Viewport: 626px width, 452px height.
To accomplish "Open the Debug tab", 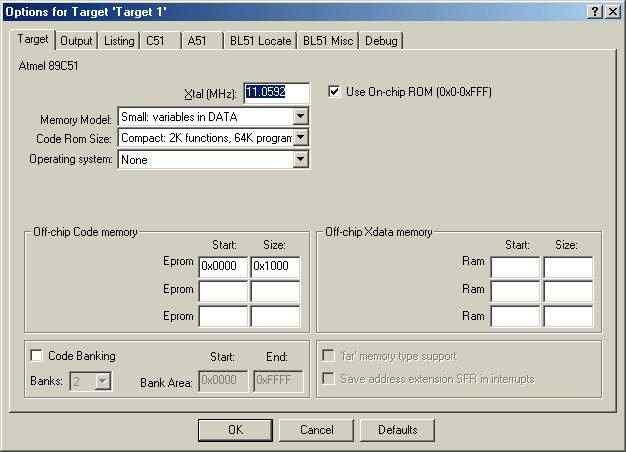I will pos(381,40).
